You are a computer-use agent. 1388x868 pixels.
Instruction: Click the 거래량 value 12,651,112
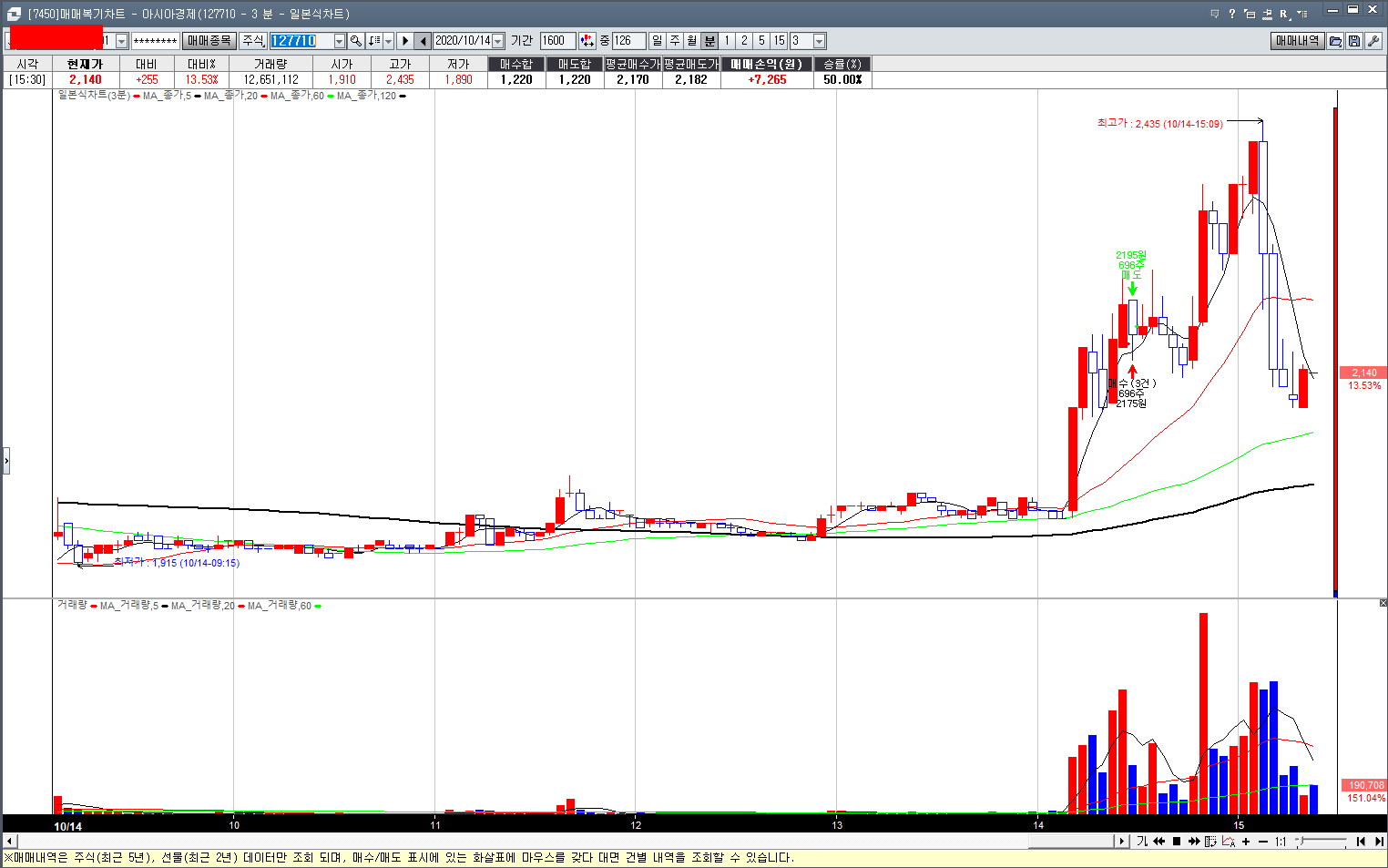pos(271,80)
